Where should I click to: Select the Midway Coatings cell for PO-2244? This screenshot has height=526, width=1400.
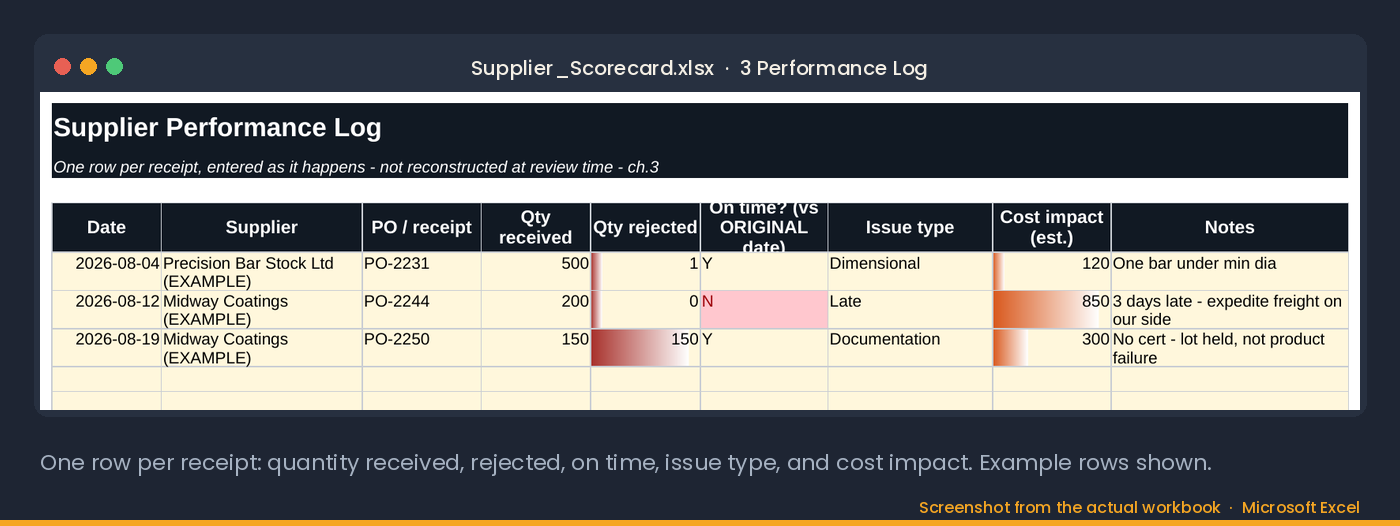[261, 310]
